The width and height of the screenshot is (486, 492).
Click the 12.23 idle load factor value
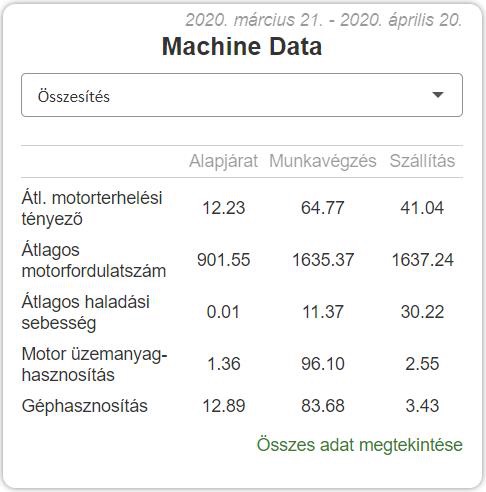pyautogui.click(x=224, y=208)
